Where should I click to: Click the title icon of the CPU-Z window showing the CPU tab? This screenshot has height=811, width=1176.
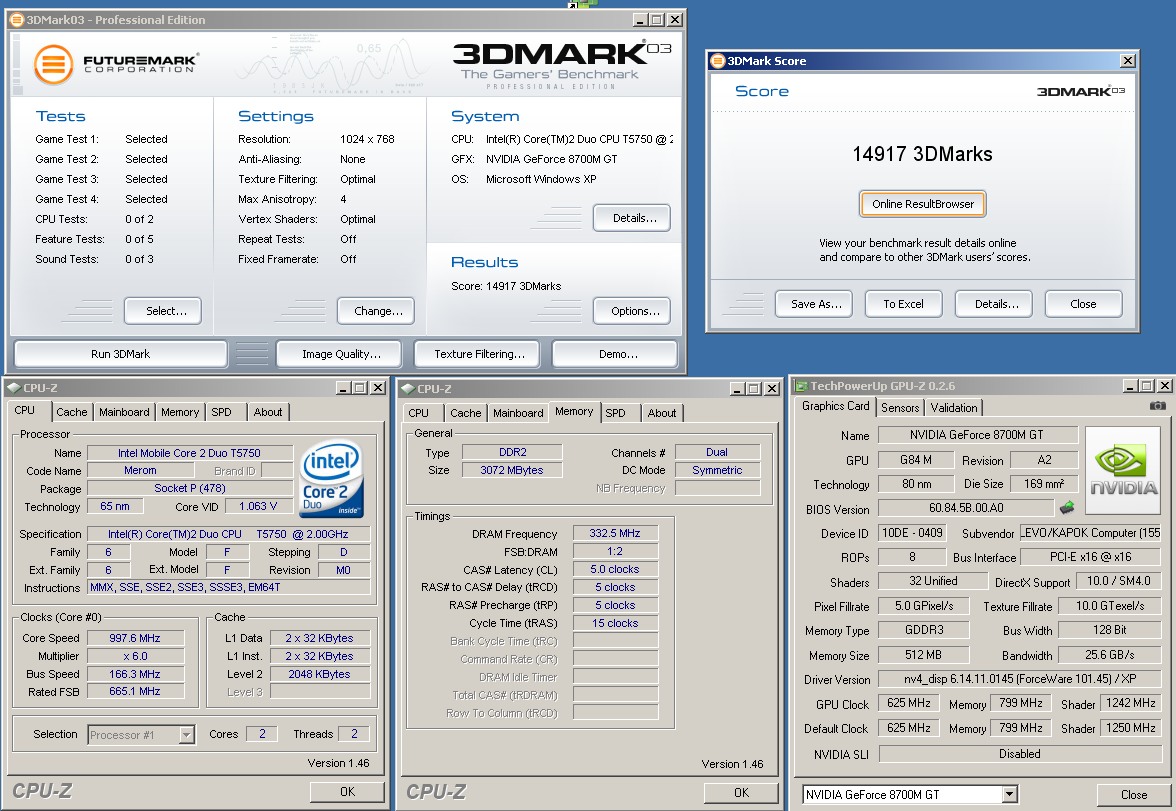coord(14,388)
